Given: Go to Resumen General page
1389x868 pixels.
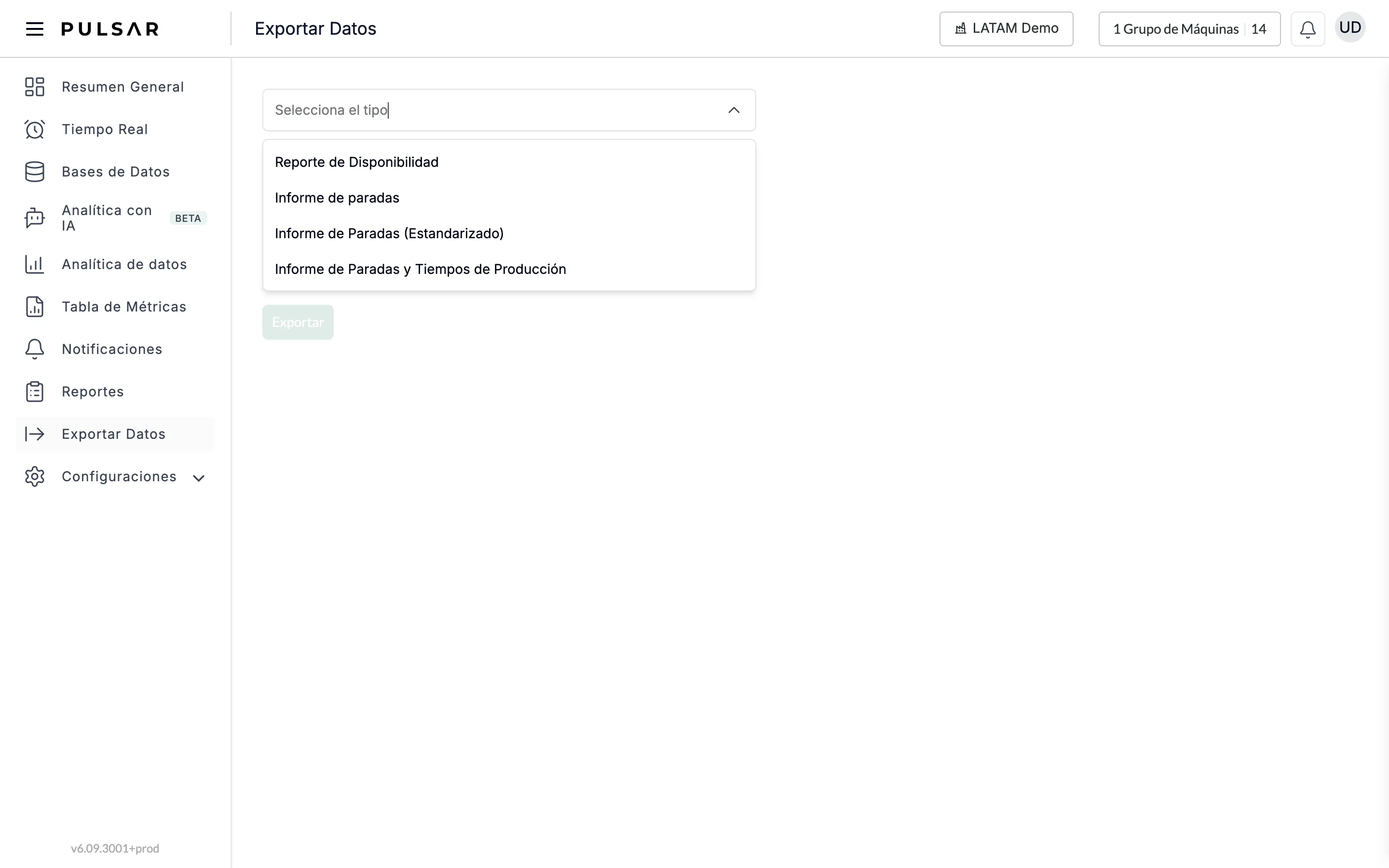Looking at the screenshot, I should point(123,87).
